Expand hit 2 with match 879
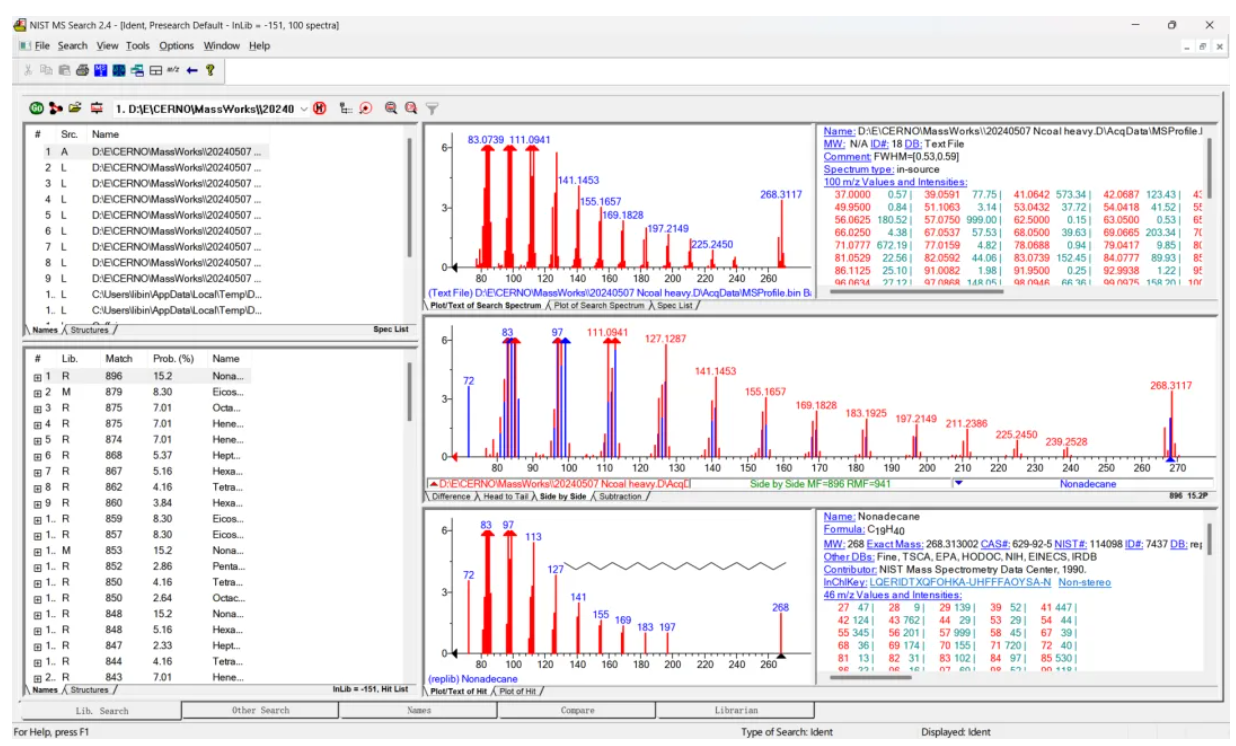 tap(37, 392)
